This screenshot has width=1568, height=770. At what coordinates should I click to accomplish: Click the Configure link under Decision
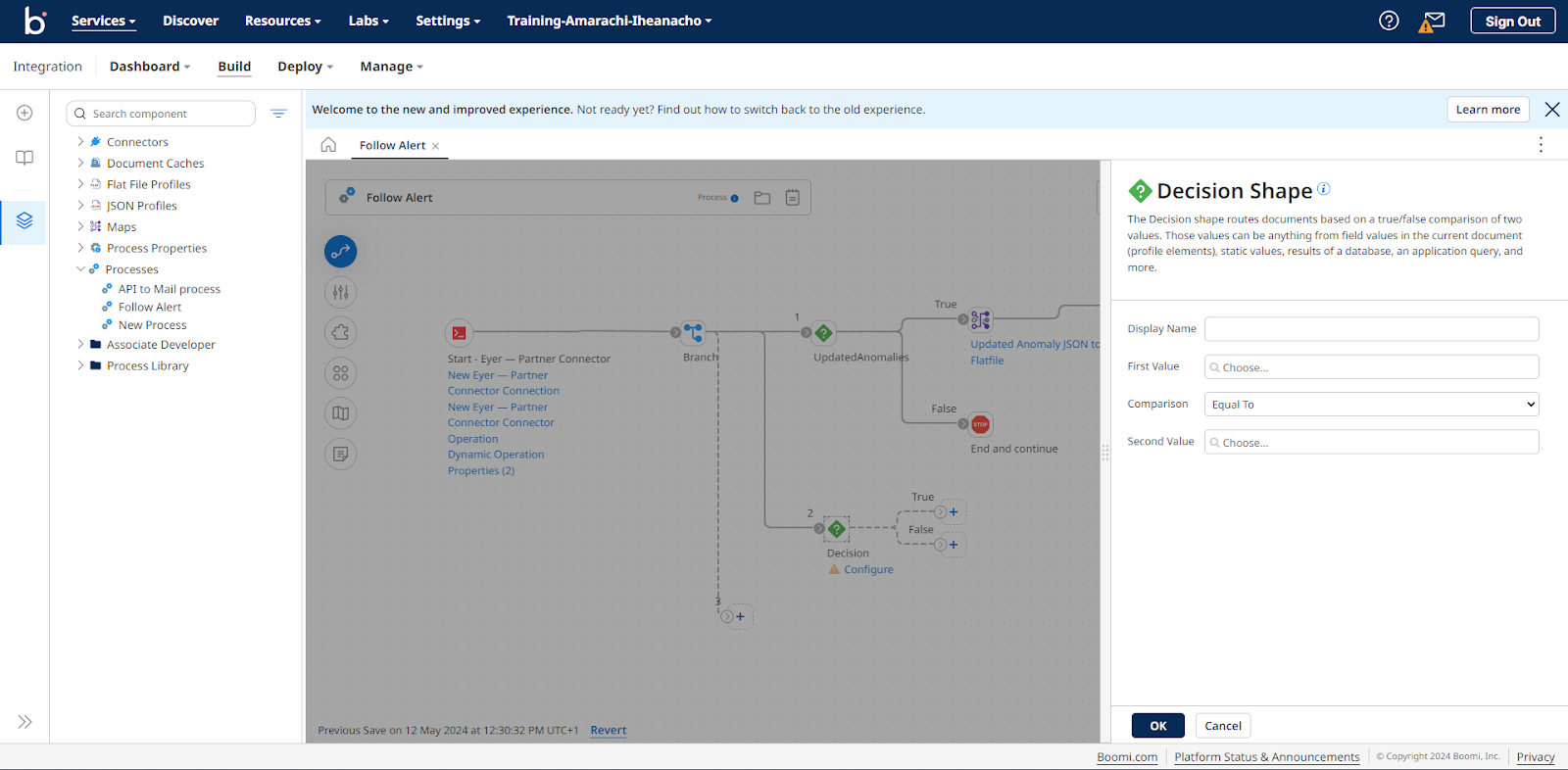[868, 569]
